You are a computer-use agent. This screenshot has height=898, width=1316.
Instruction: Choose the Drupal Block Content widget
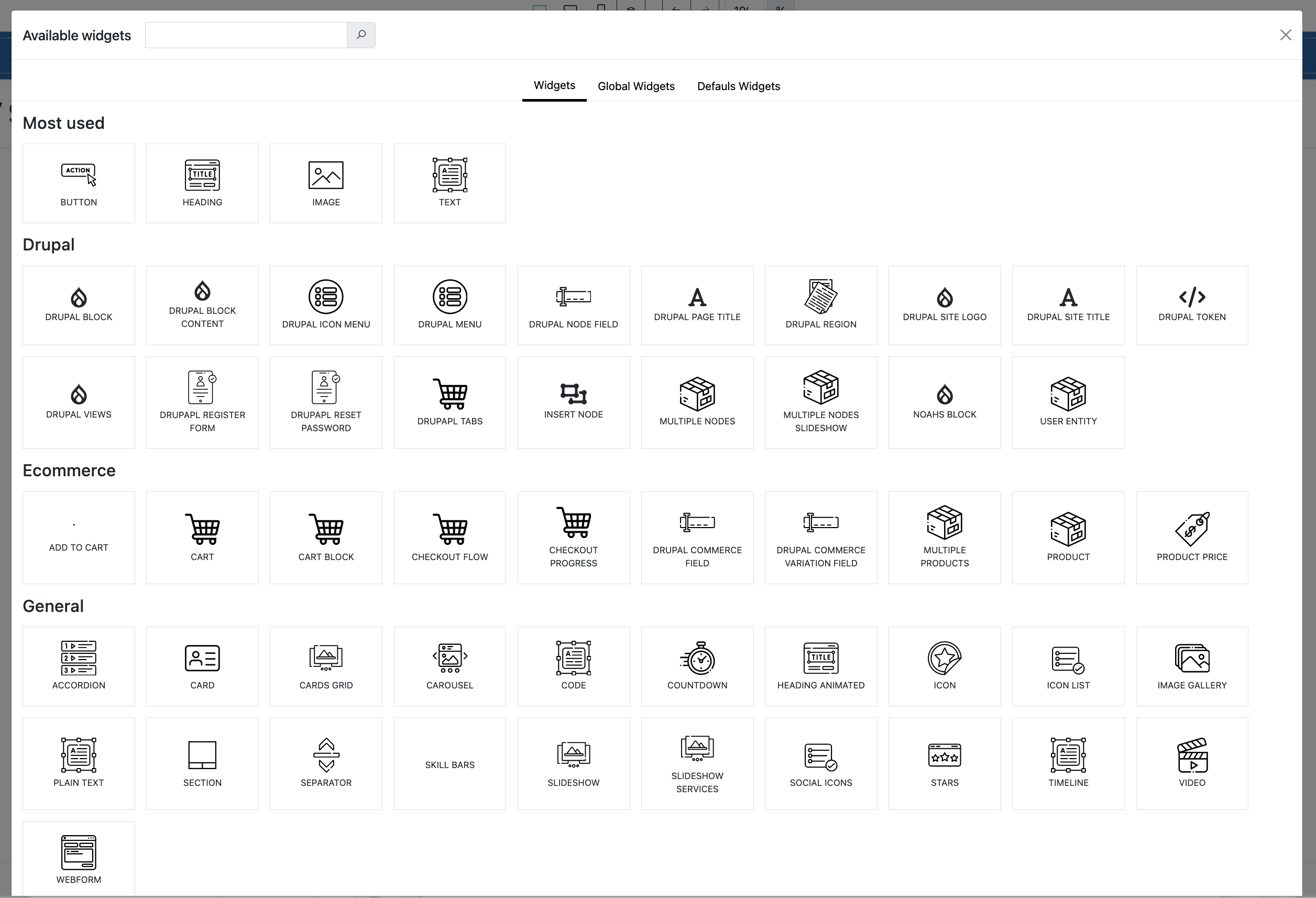click(202, 305)
